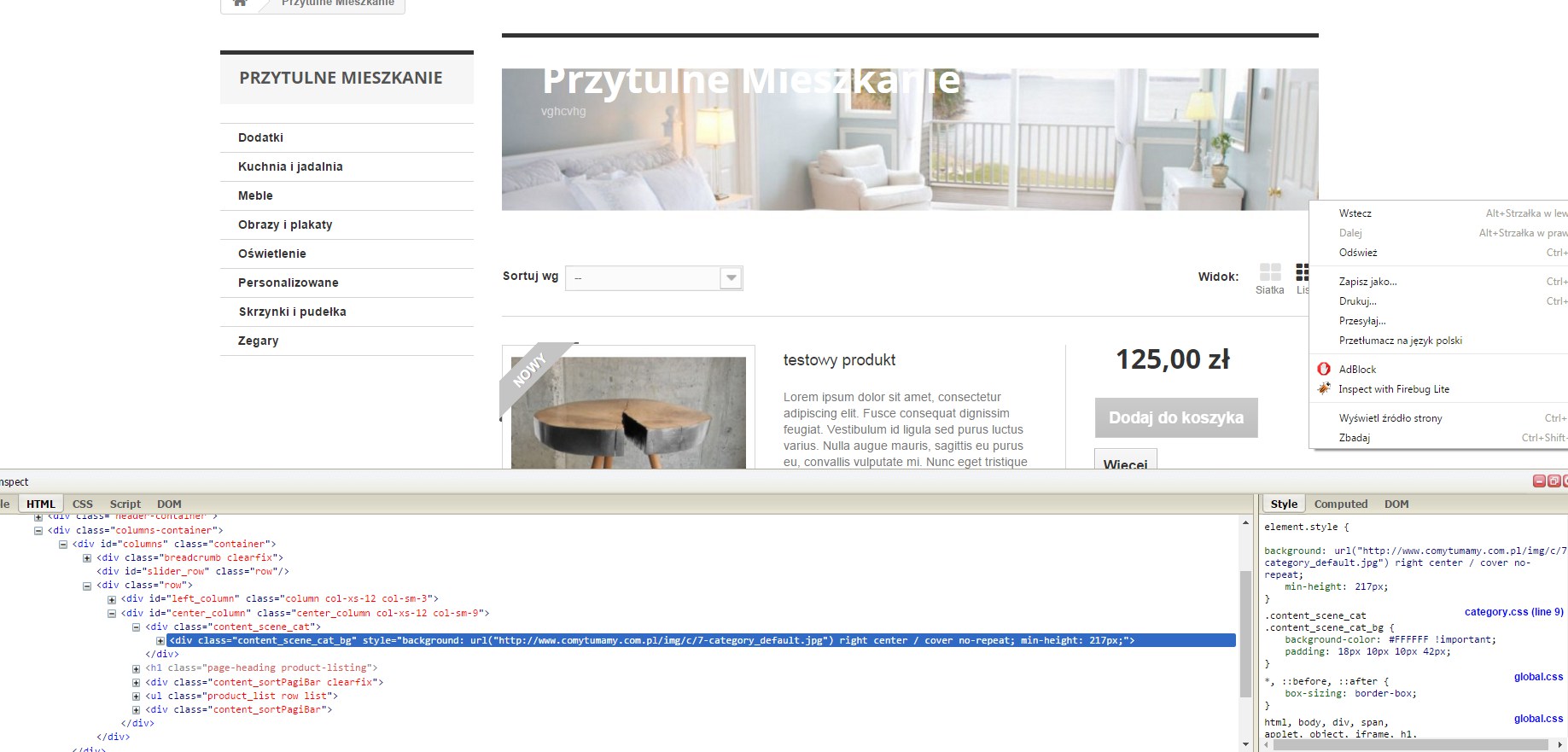Click the AdBlock icon in context menu

pyautogui.click(x=1324, y=370)
